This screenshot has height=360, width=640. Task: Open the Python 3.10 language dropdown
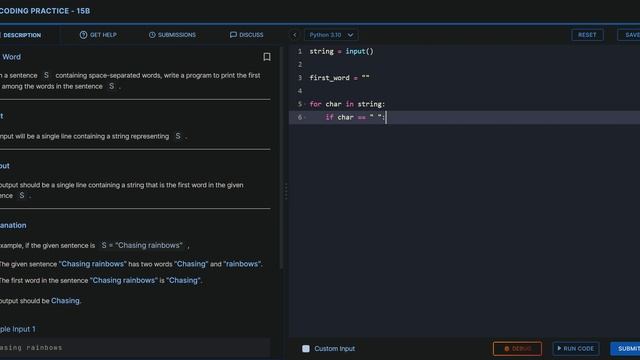coord(331,35)
